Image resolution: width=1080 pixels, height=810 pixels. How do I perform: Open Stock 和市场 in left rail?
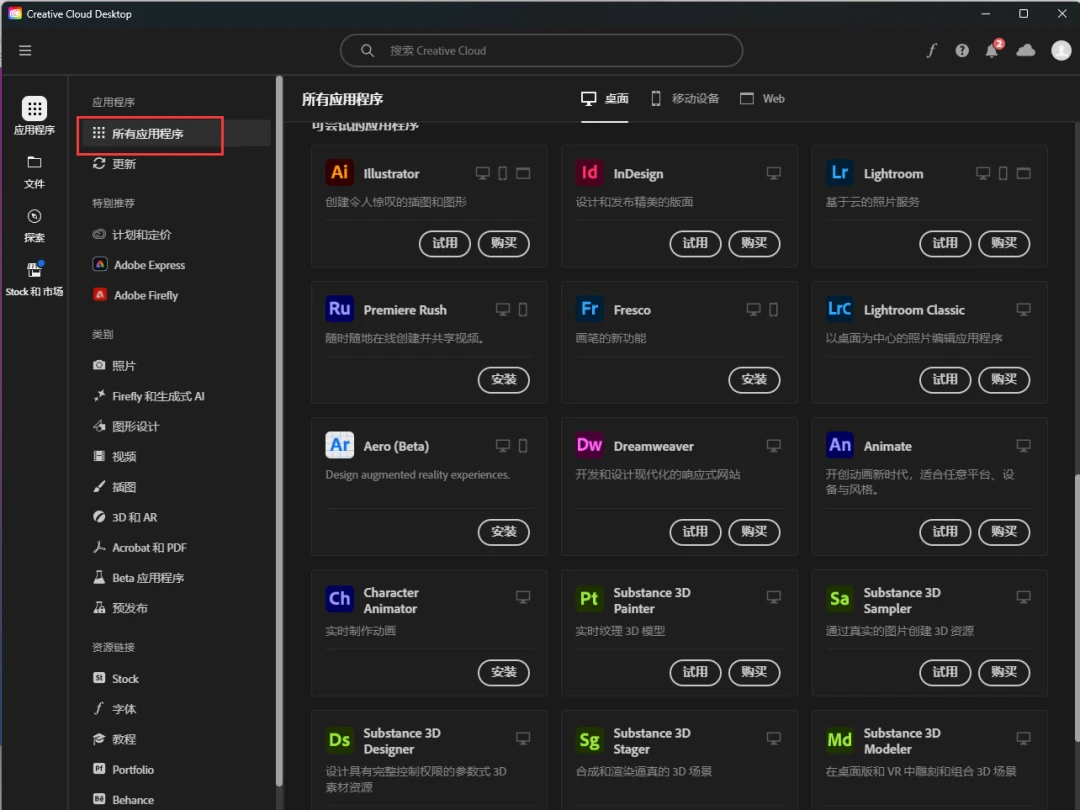tap(34, 280)
